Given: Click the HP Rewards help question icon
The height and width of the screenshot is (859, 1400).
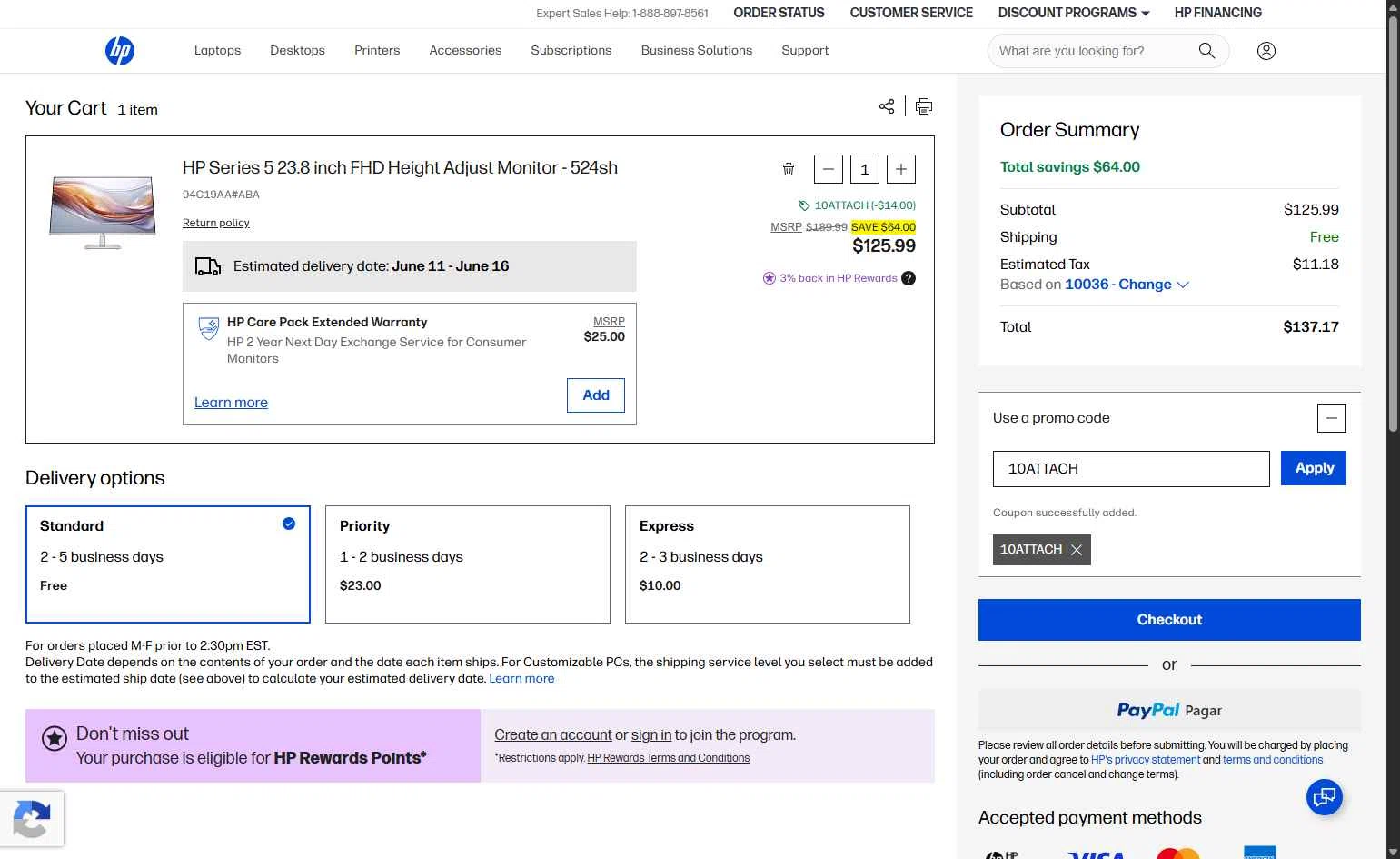Looking at the screenshot, I should point(909,278).
